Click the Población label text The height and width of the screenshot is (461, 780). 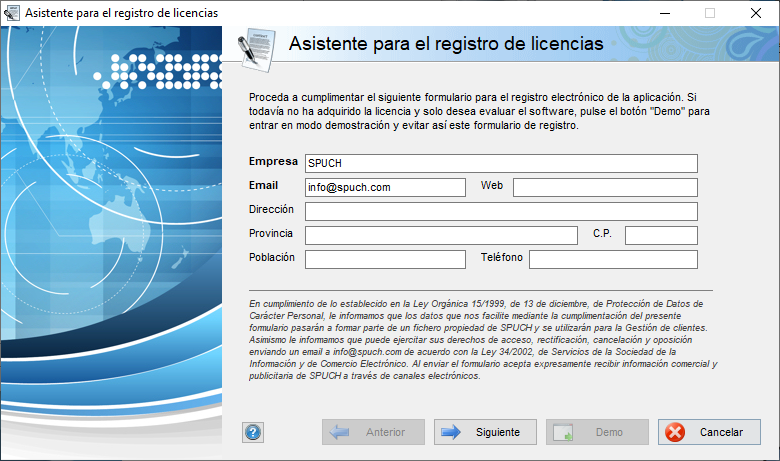[272, 257]
